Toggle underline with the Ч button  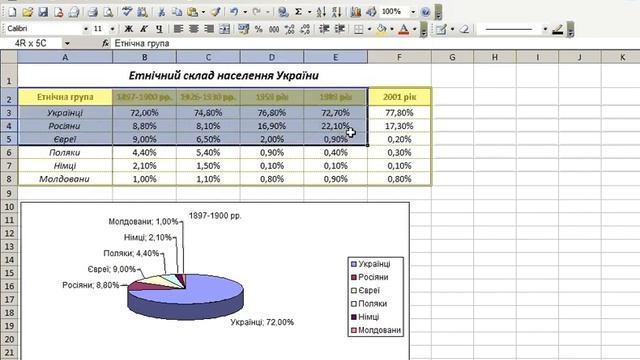tap(159, 29)
